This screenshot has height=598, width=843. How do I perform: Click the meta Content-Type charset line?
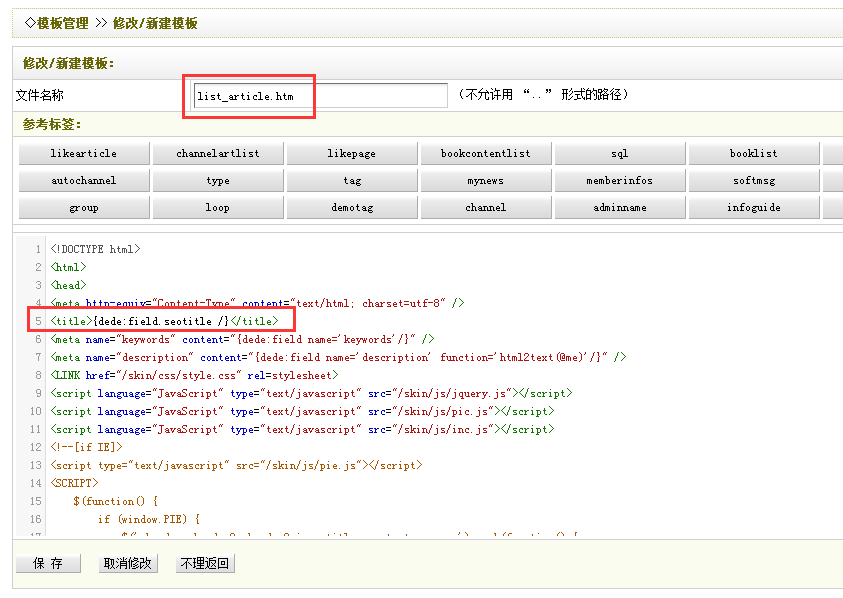[258, 303]
